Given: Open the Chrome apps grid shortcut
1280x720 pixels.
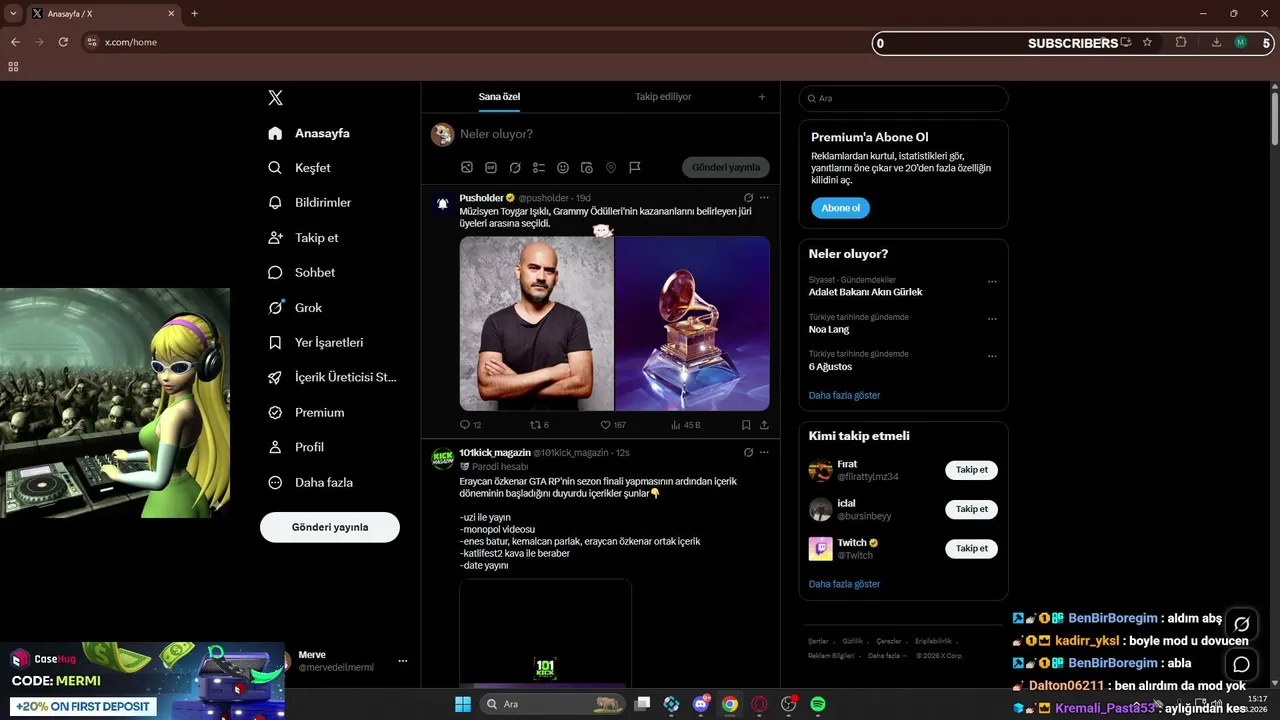Looking at the screenshot, I should 13,67.
